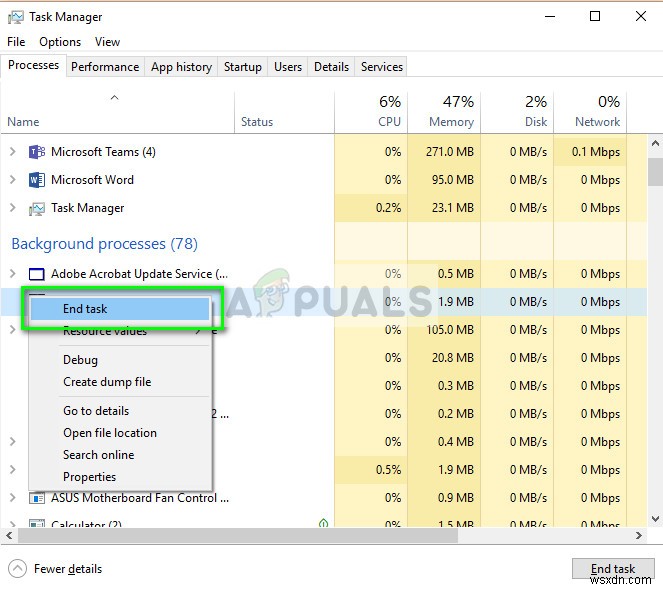Click the horizontal scrollbar thumb
663x590 pixels.
(x=238, y=535)
